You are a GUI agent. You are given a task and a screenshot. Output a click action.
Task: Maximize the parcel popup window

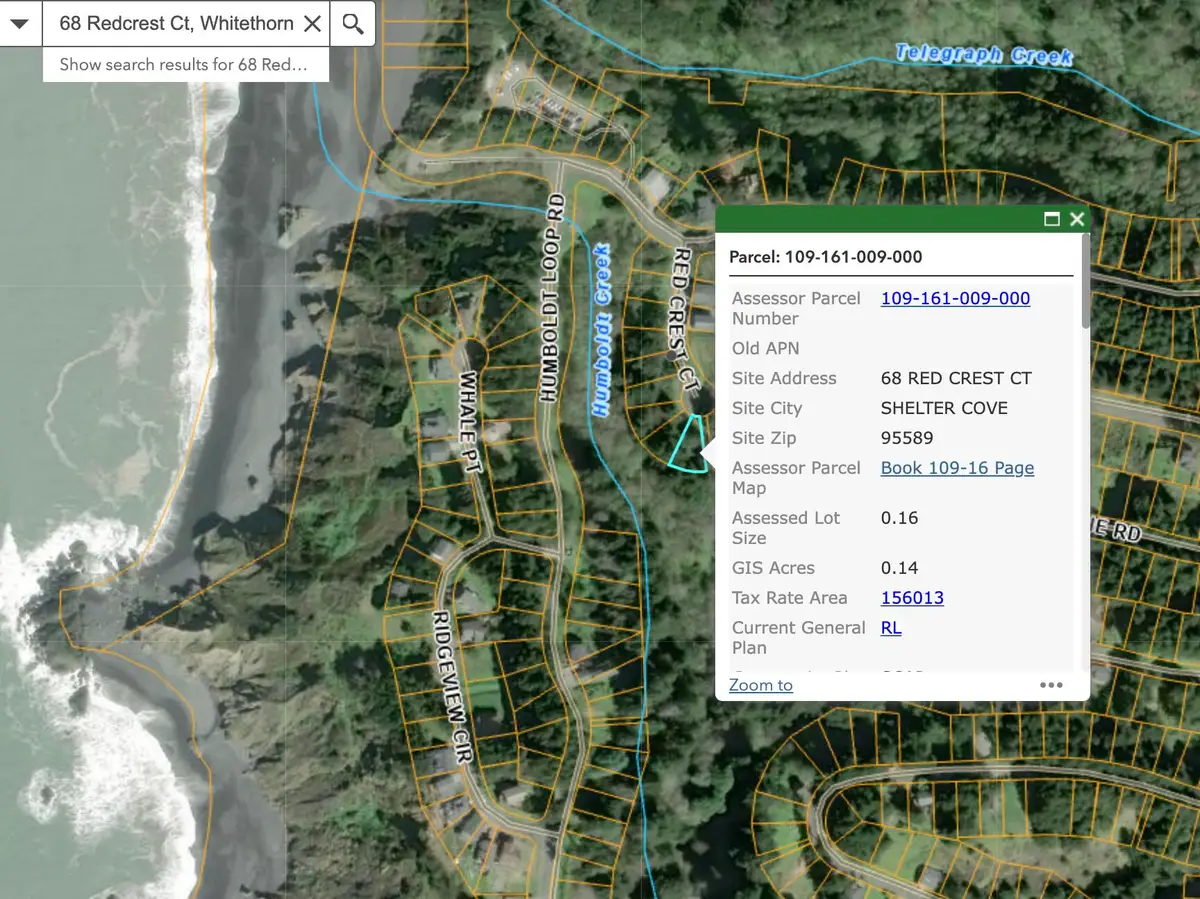tap(1051, 219)
